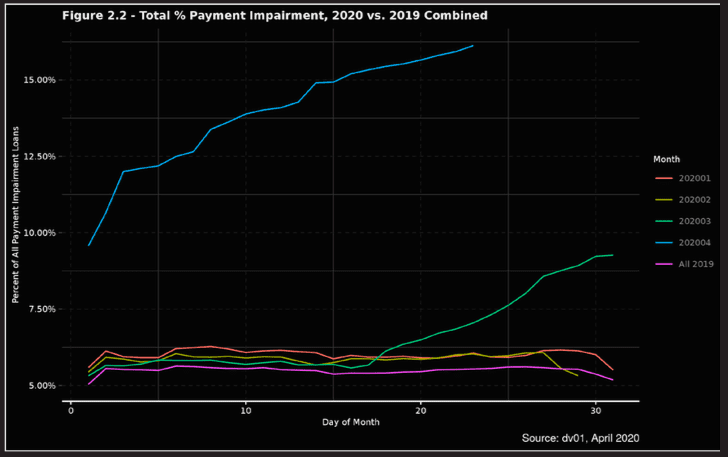Click the 10.00% y-axis label
The width and height of the screenshot is (728, 457).
(39, 233)
